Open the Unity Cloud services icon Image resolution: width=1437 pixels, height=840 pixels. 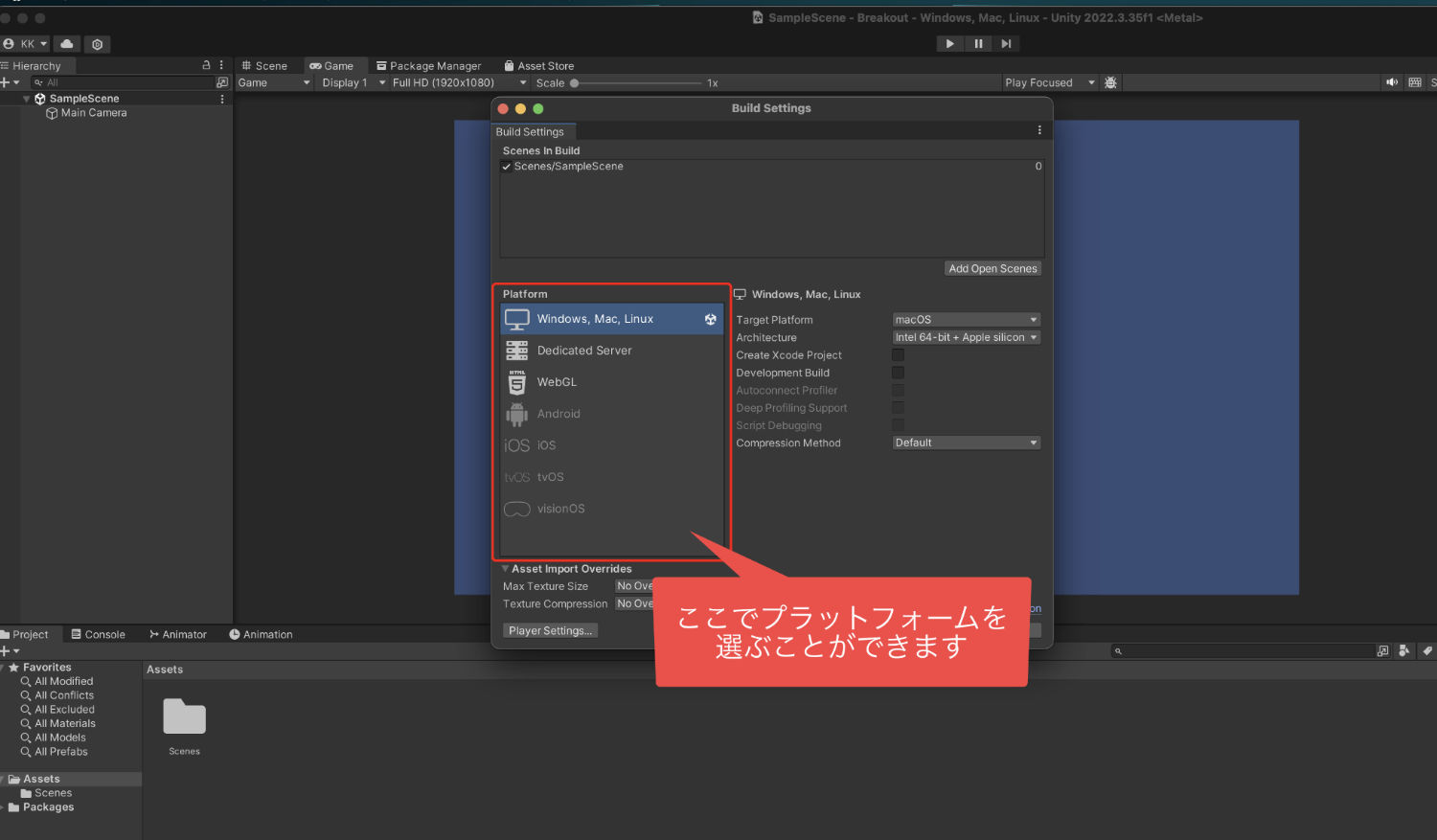click(67, 44)
